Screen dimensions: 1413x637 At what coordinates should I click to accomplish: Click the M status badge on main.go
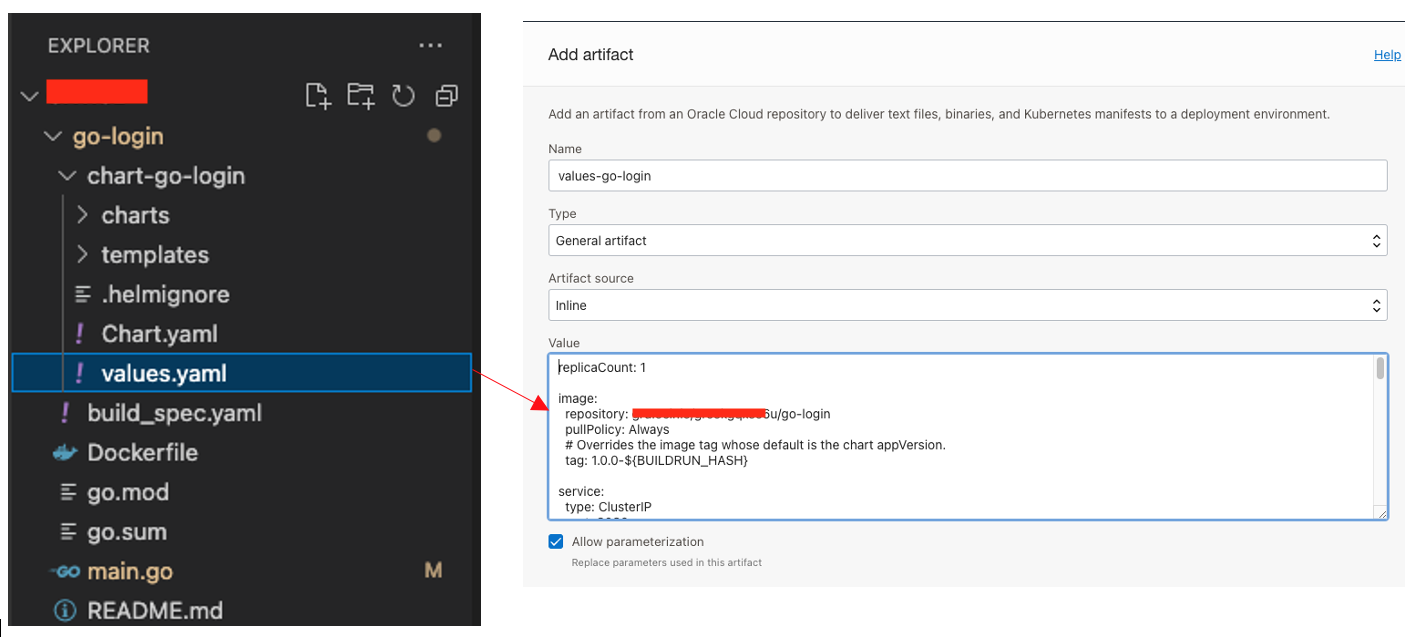point(433,571)
